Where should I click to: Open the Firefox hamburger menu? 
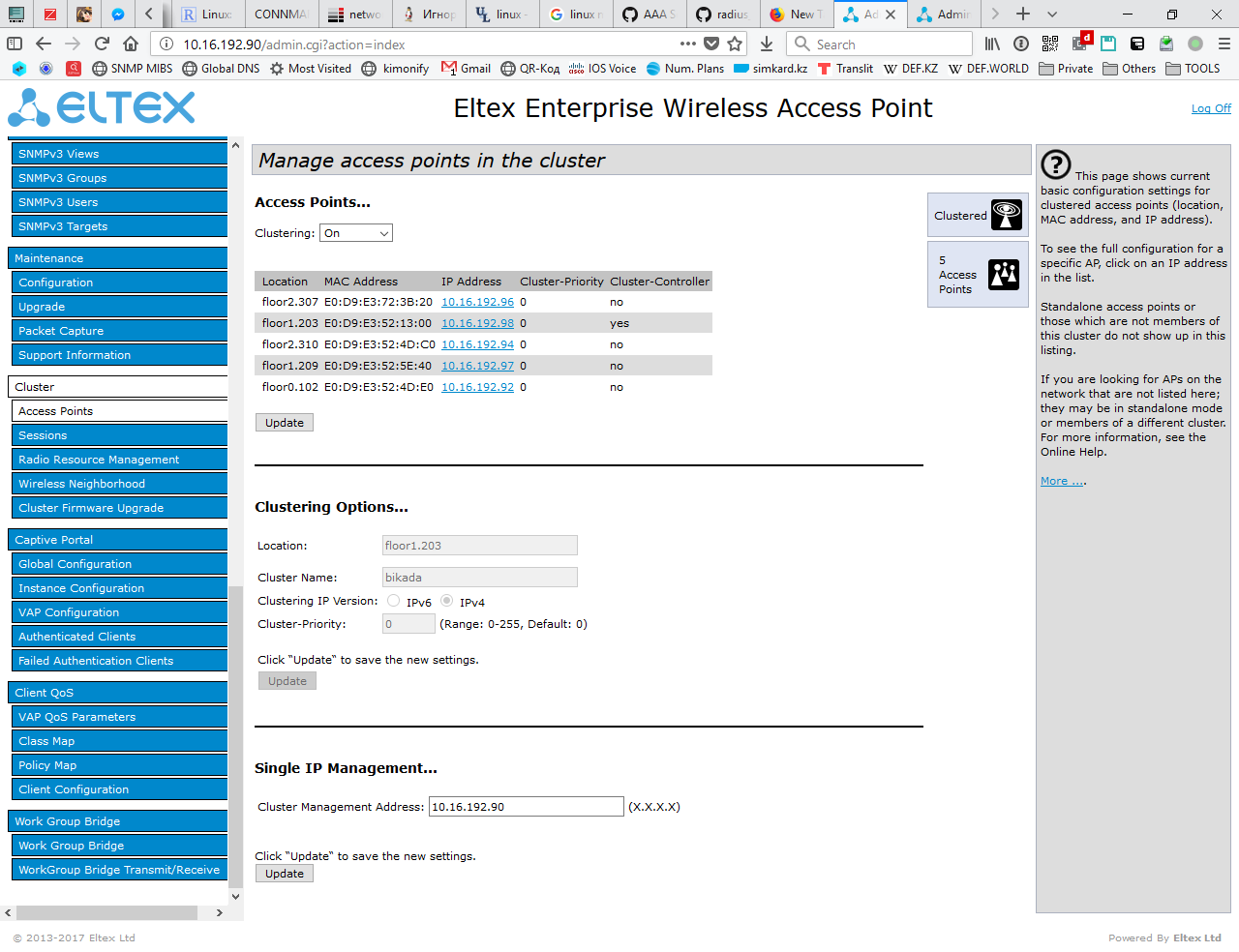1224,44
